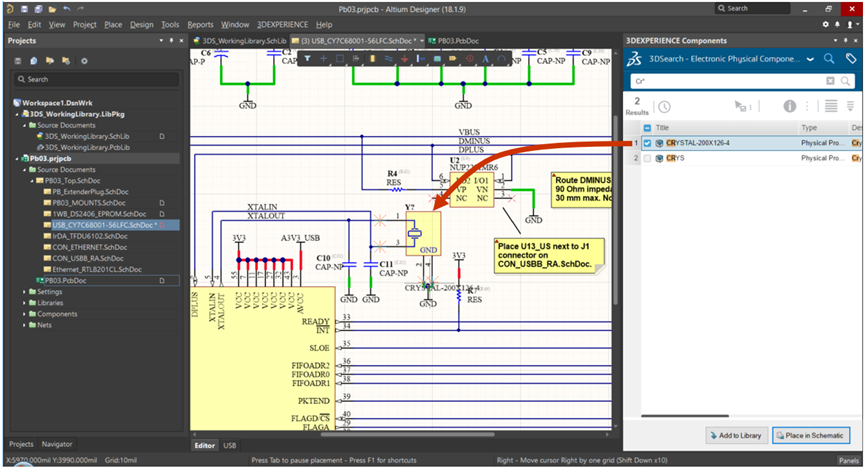The height and width of the screenshot is (468, 865).
Task: Click the Undo arrow in title bar
Action: pos(67,9)
